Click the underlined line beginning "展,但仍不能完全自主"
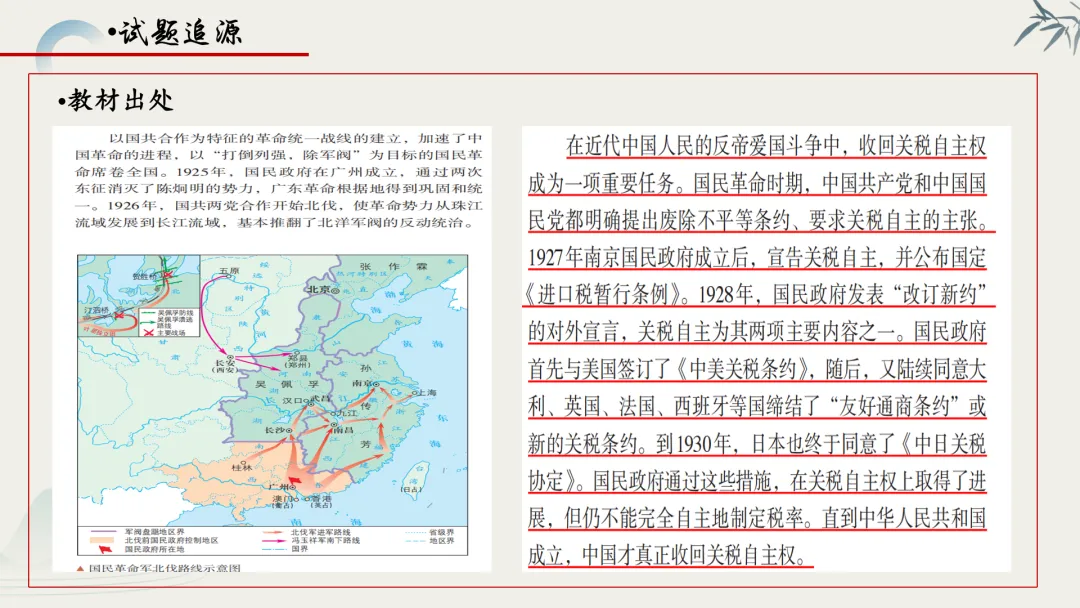This screenshot has height=608, width=1080. pos(757,518)
